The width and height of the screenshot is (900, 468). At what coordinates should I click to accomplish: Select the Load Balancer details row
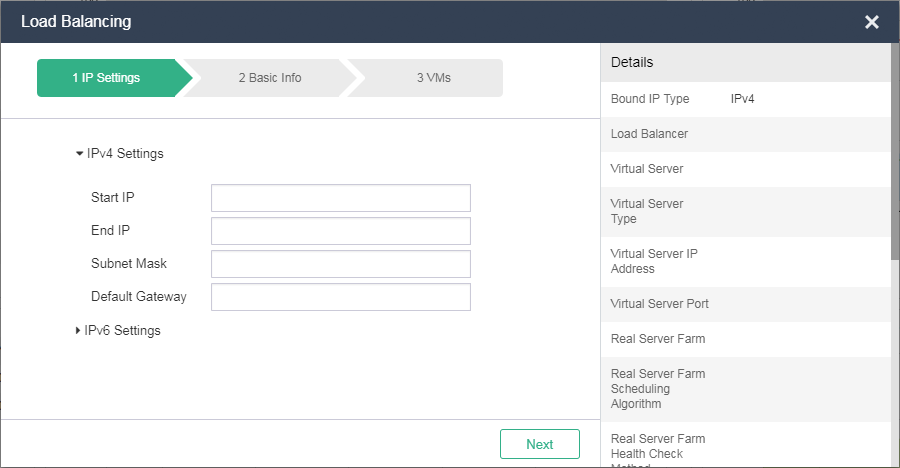[x=745, y=134]
